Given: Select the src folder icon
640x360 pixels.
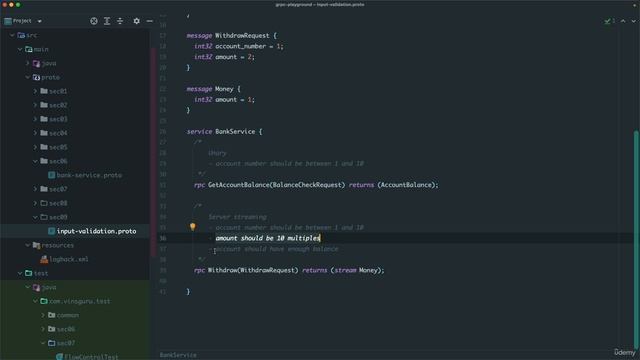Looking at the screenshot, I should pos(21,36).
